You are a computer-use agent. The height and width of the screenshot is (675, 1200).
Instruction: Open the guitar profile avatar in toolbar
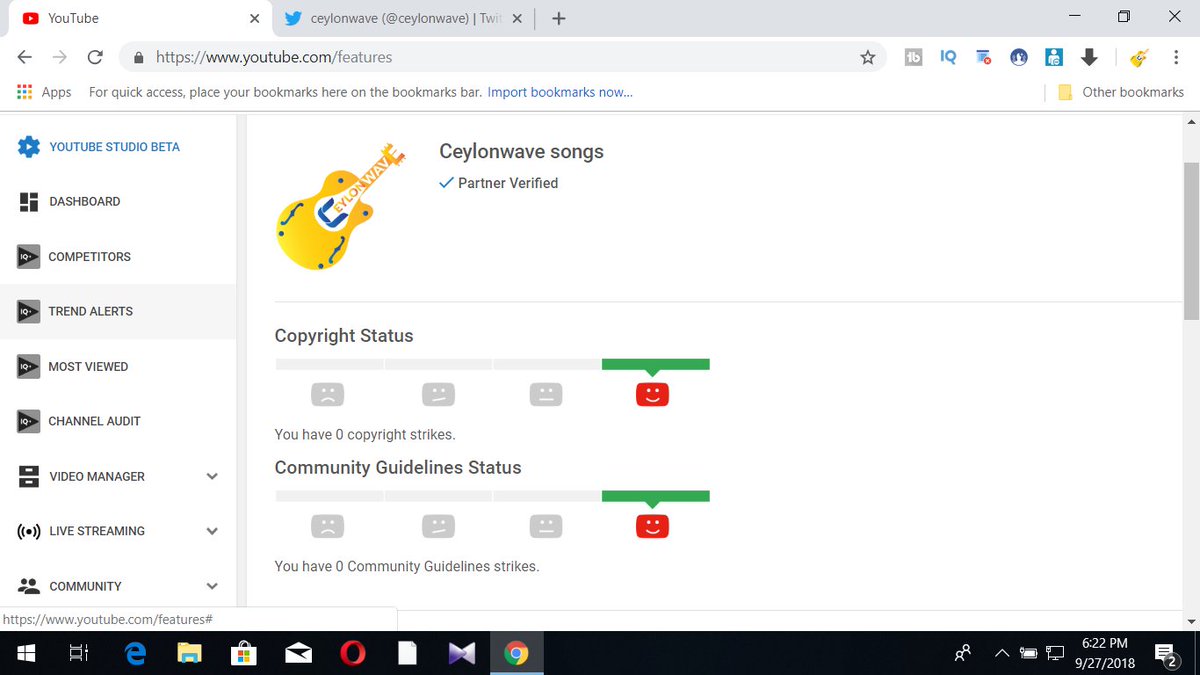coord(1138,57)
